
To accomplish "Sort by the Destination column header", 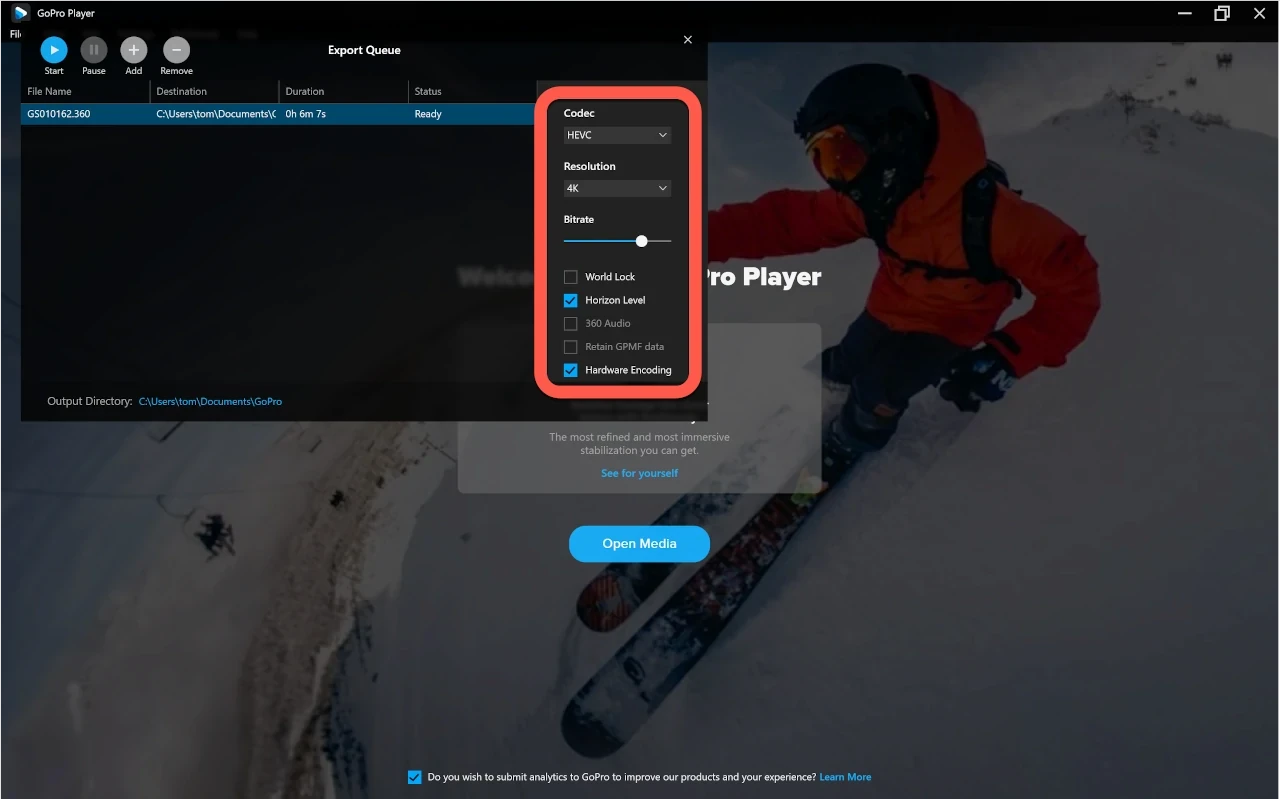I will (x=214, y=91).
